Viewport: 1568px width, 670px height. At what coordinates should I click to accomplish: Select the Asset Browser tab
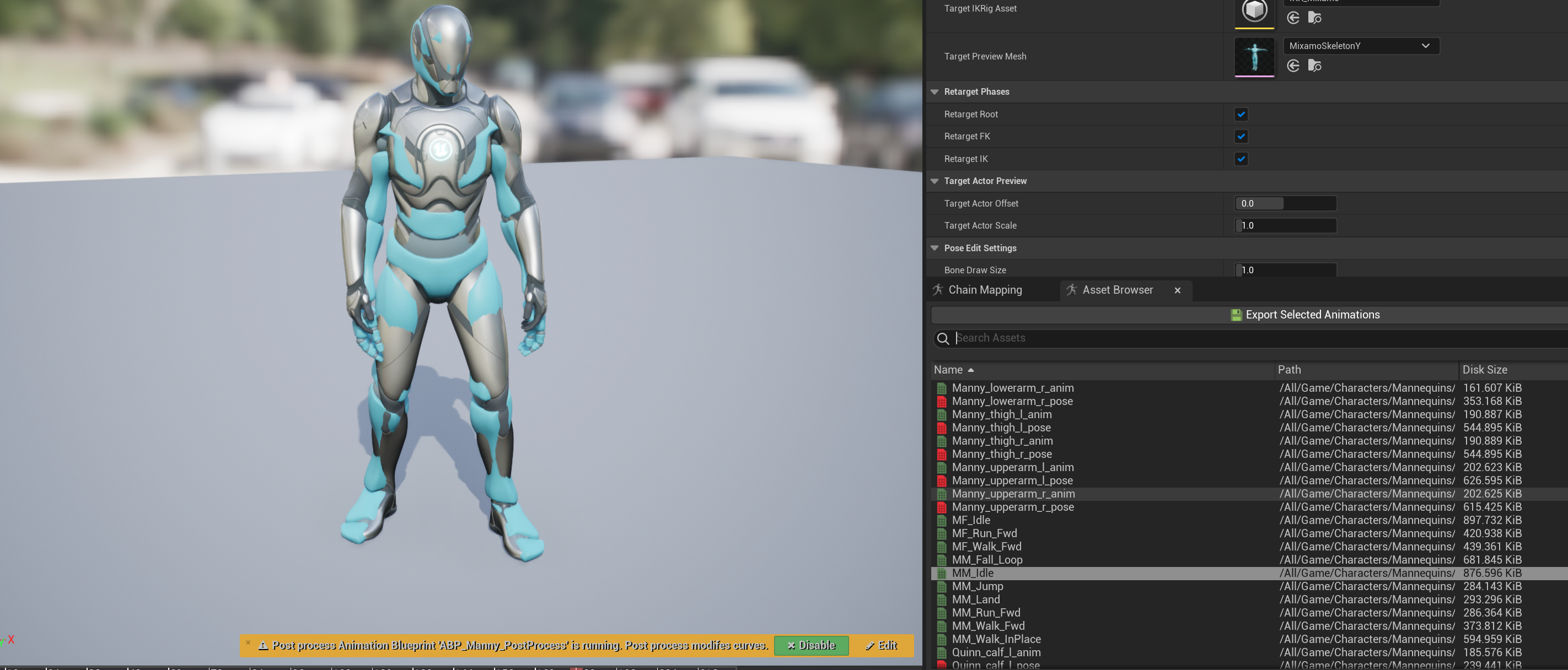tap(1117, 290)
